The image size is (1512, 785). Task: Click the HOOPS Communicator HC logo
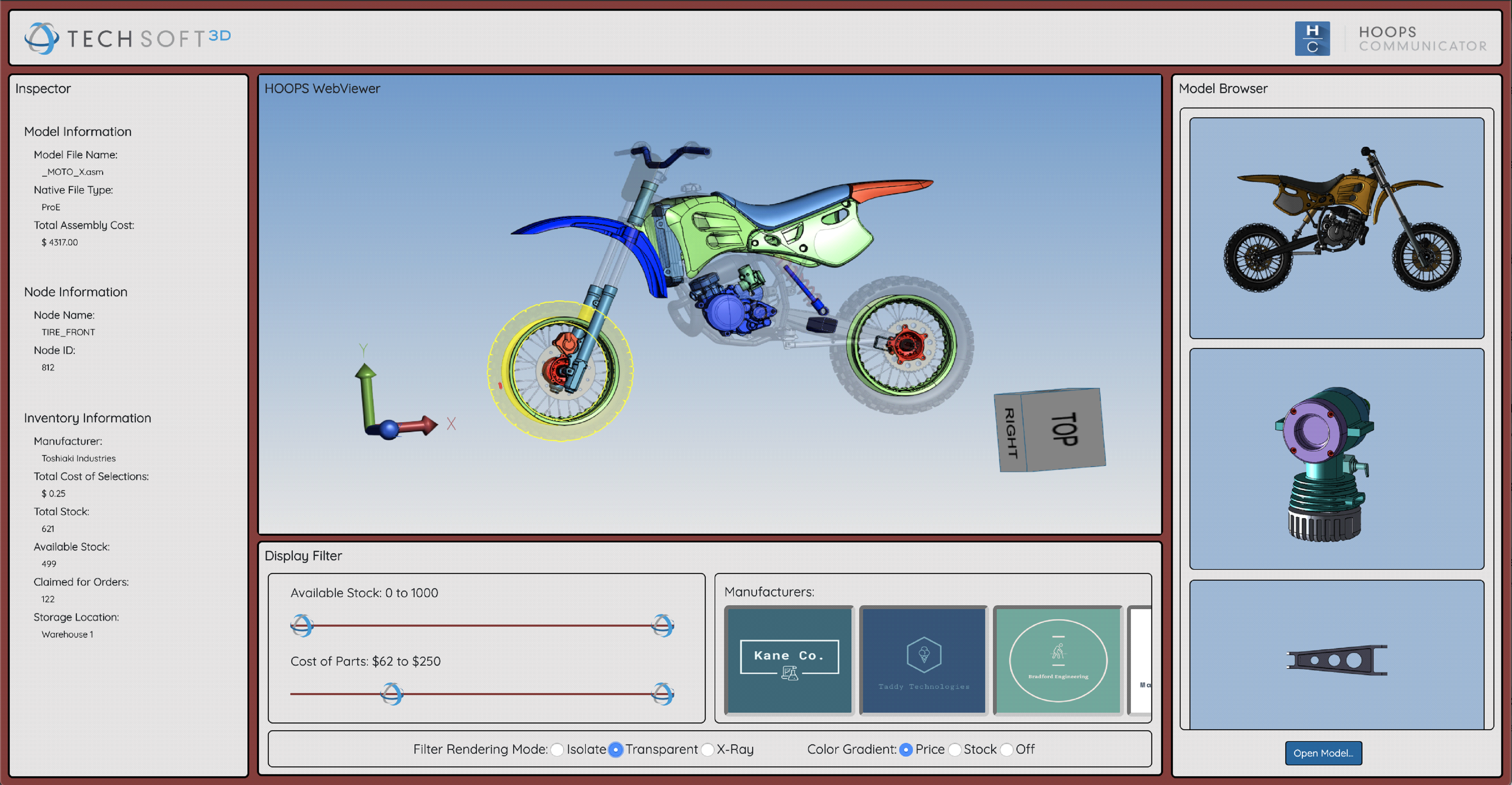[x=1312, y=39]
